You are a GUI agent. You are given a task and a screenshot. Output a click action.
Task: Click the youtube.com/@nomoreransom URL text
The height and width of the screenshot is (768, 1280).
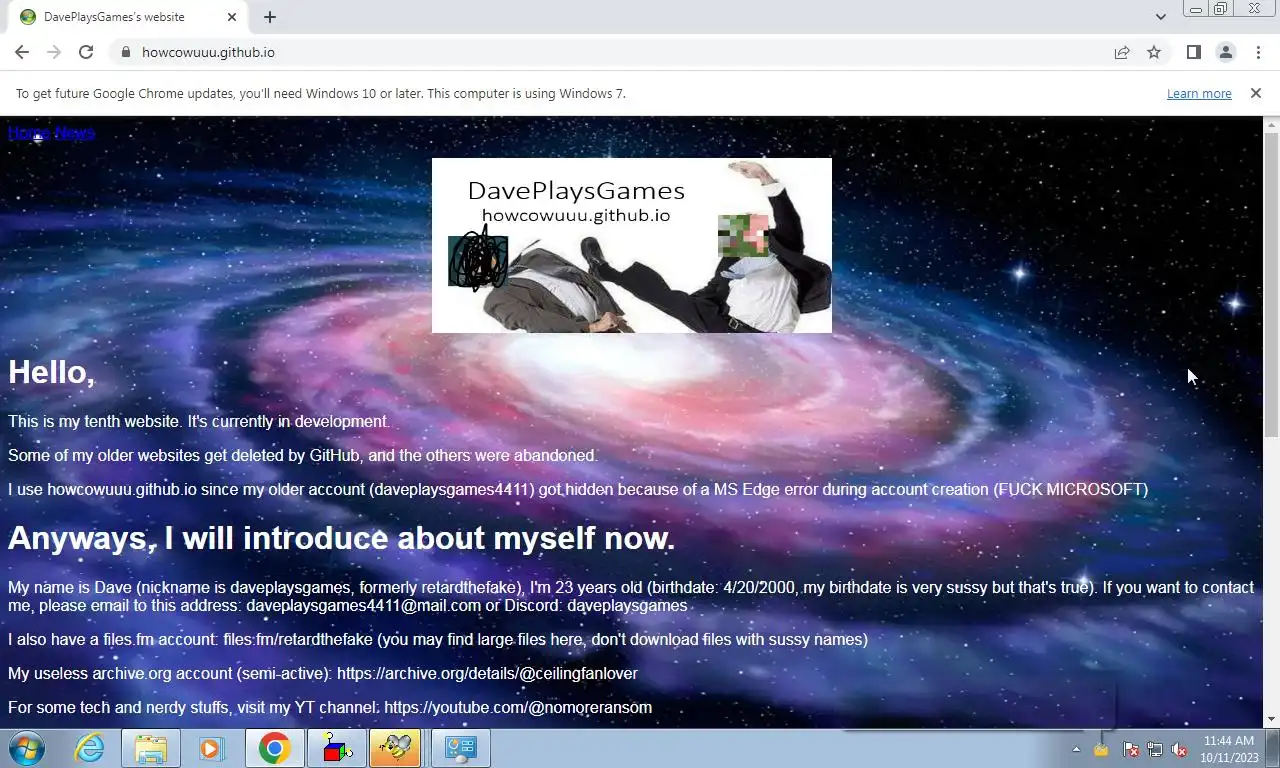518,707
